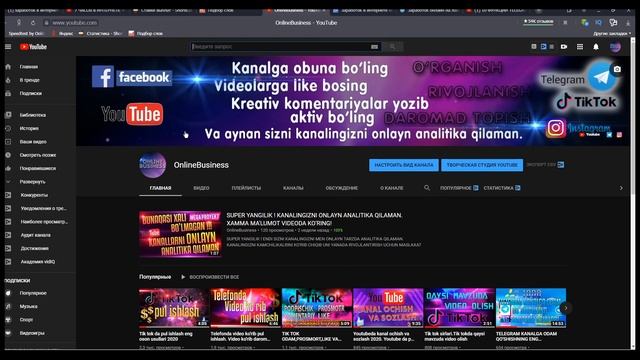Open Популярное vidIQ tab
This screenshot has height=360, width=640.
pyautogui.click(x=459, y=188)
